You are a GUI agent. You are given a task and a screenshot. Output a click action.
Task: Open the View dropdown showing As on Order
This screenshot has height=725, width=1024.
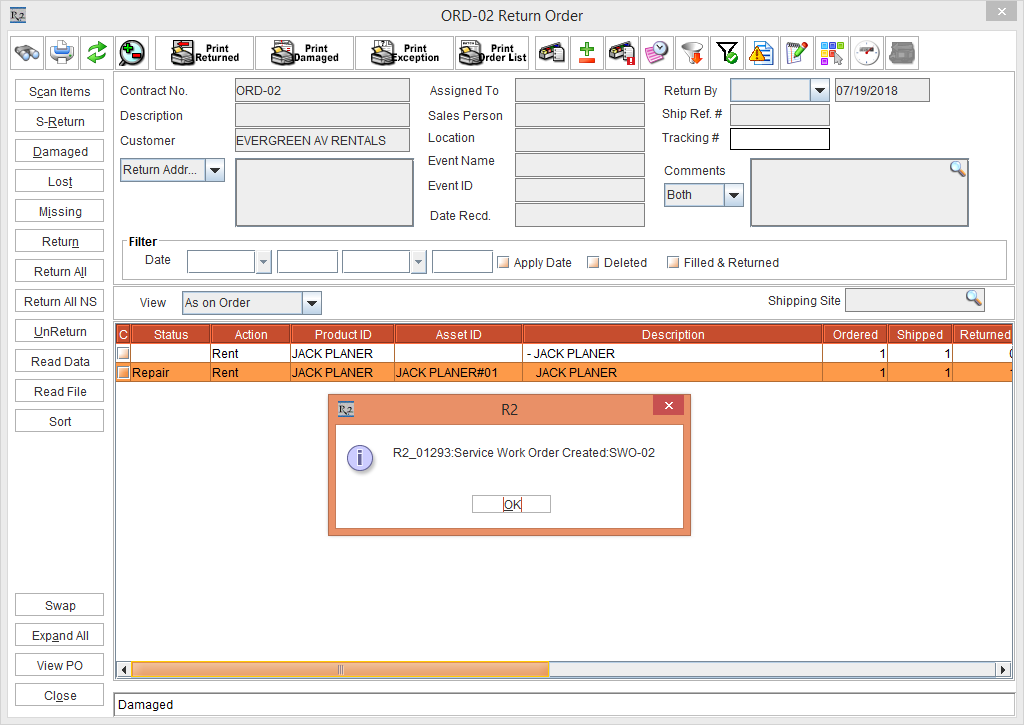pyautogui.click(x=311, y=302)
